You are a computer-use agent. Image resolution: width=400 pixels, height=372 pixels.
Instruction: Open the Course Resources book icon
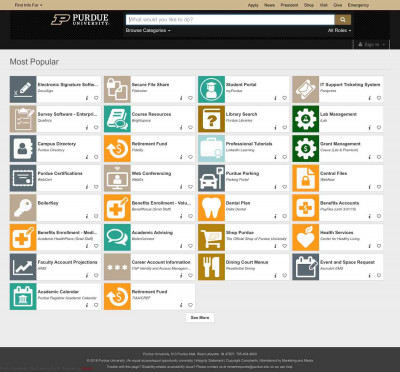[117, 119]
